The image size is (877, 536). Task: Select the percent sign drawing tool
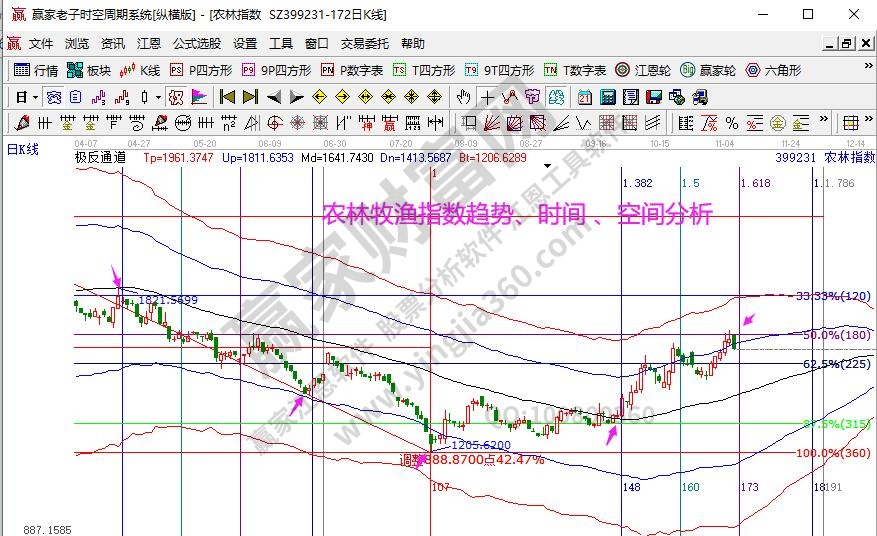pos(731,123)
